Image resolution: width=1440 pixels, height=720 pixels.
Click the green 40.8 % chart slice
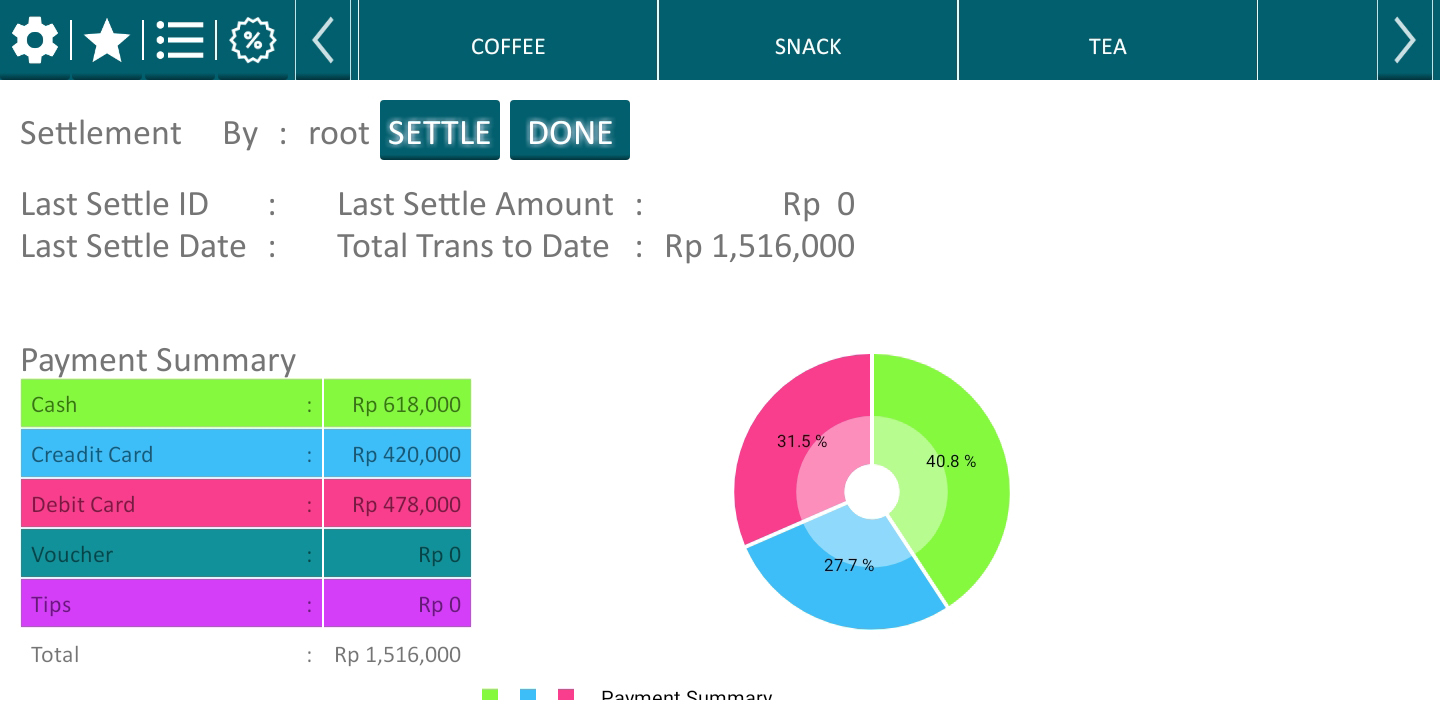coord(955,470)
